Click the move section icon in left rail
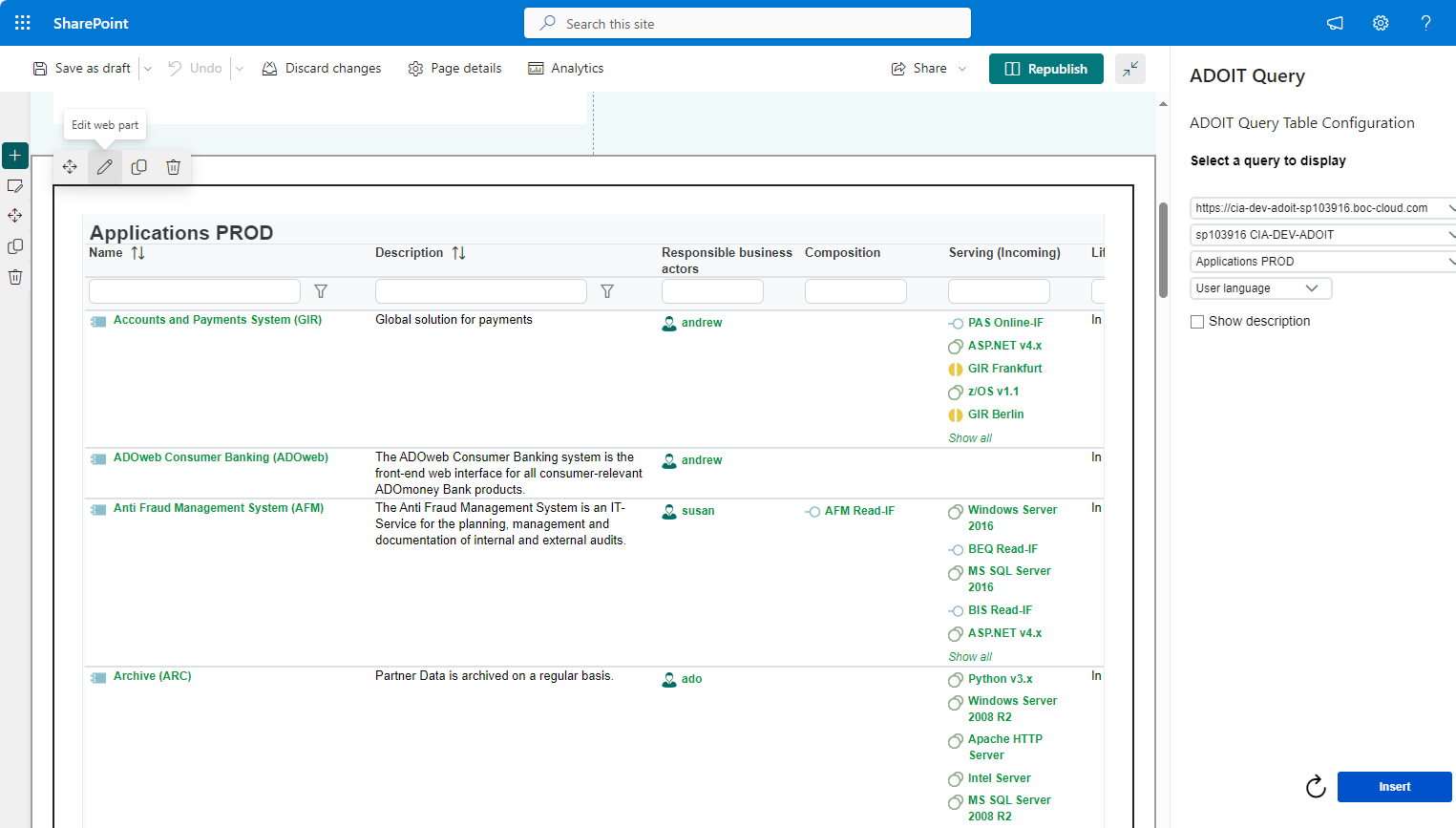This screenshot has height=828, width=1456. (15, 216)
